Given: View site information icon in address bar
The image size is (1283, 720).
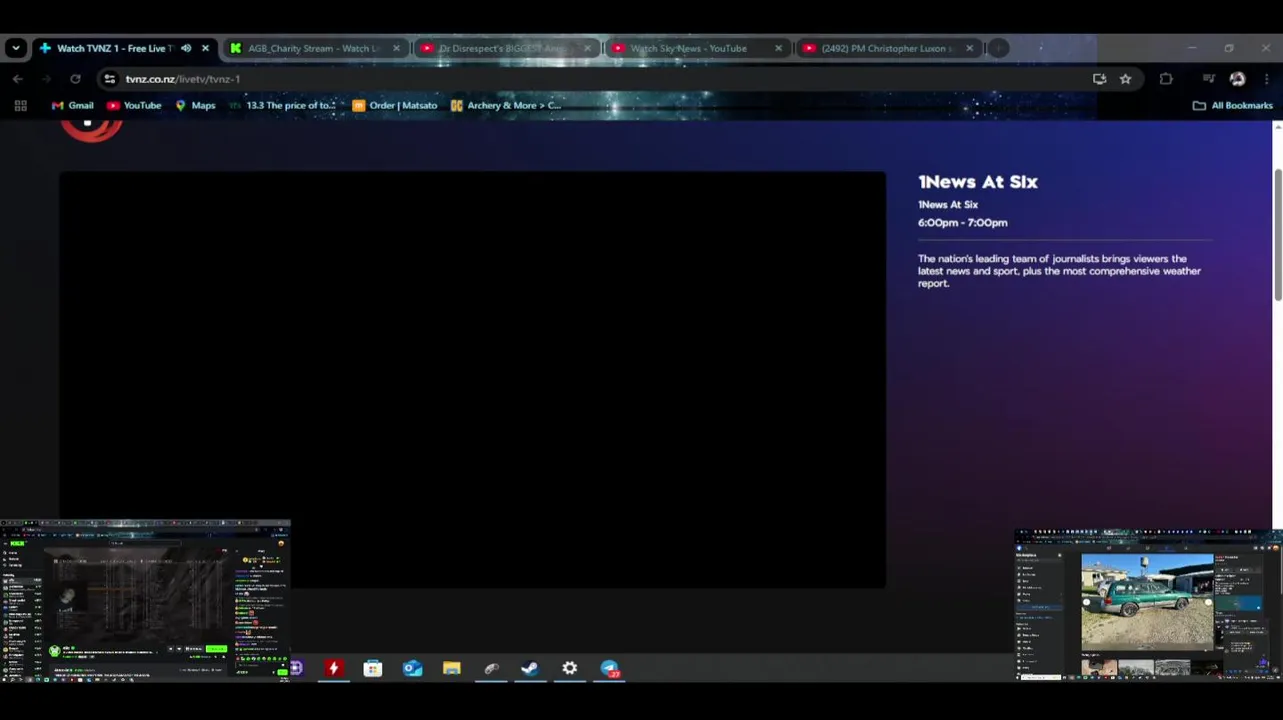Looking at the screenshot, I should coord(110,79).
